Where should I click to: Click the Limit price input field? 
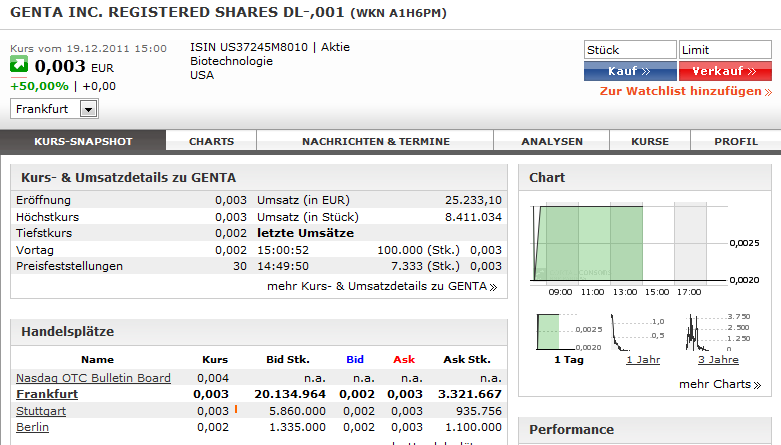(724, 50)
